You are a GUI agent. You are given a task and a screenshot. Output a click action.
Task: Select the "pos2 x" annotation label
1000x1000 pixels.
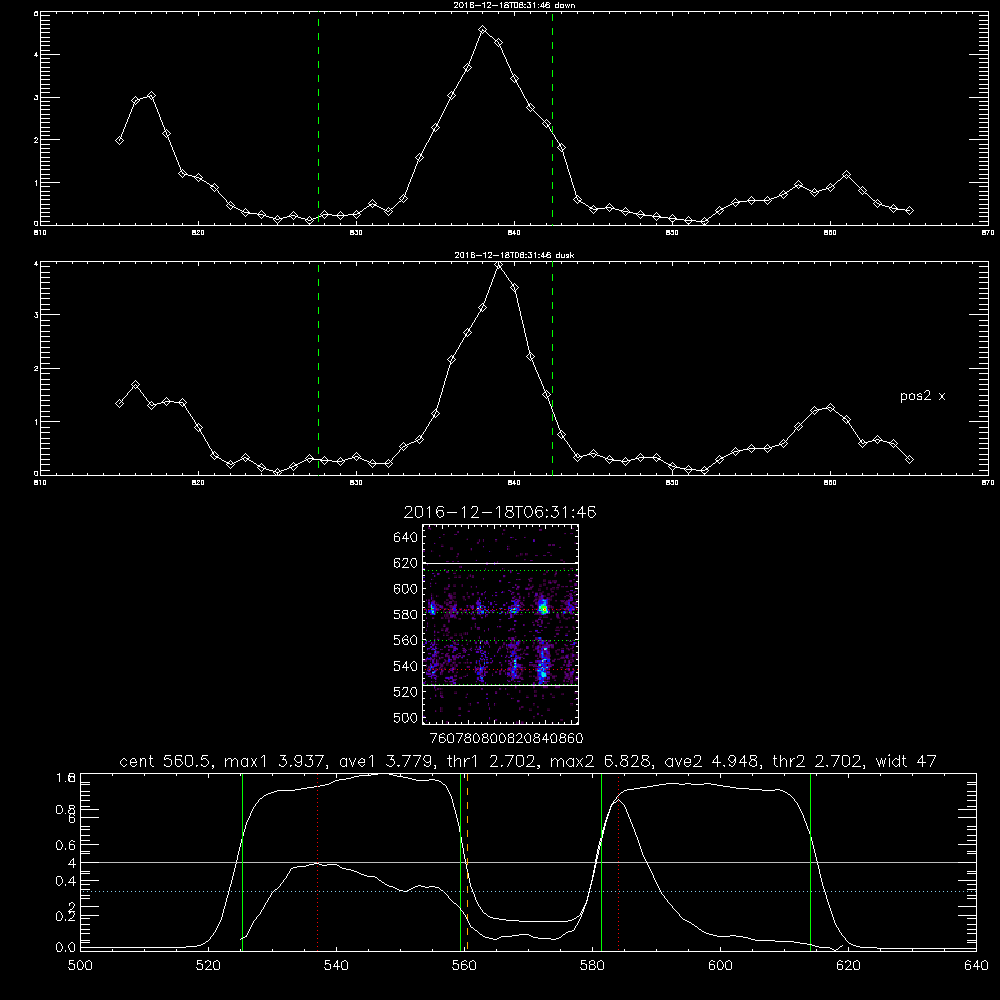tap(922, 396)
